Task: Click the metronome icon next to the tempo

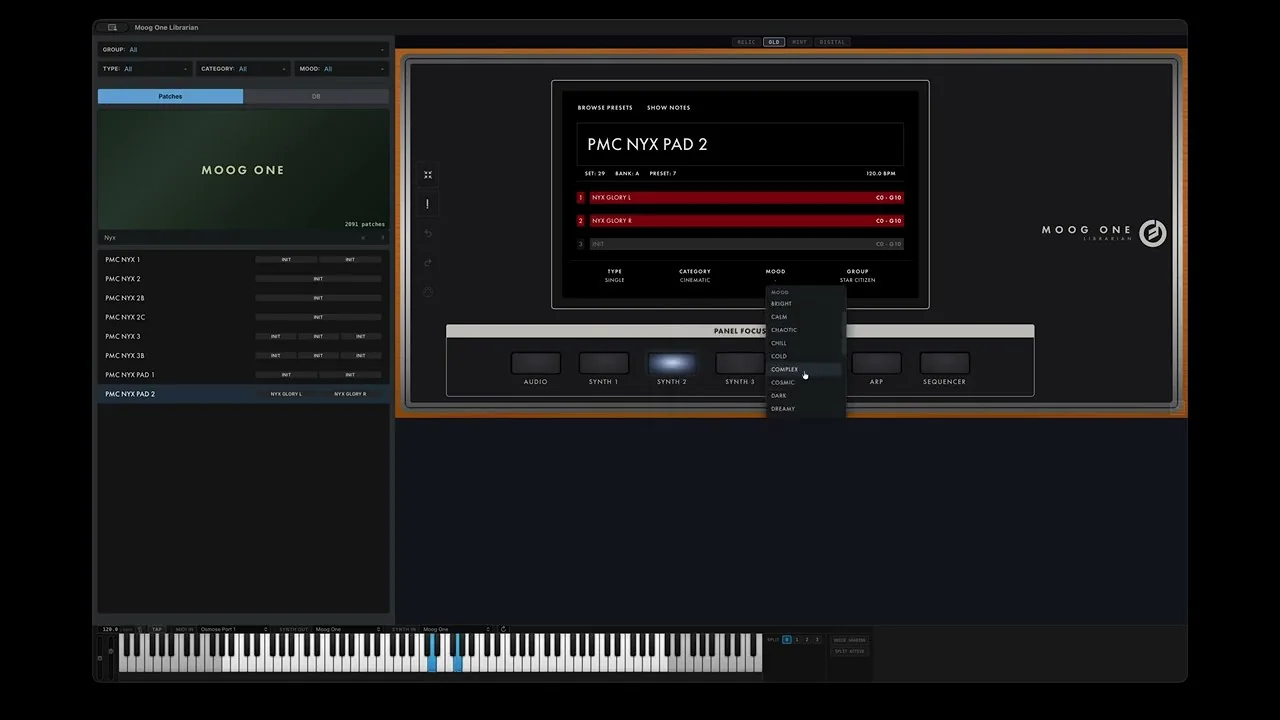Action: click(140, 629)
